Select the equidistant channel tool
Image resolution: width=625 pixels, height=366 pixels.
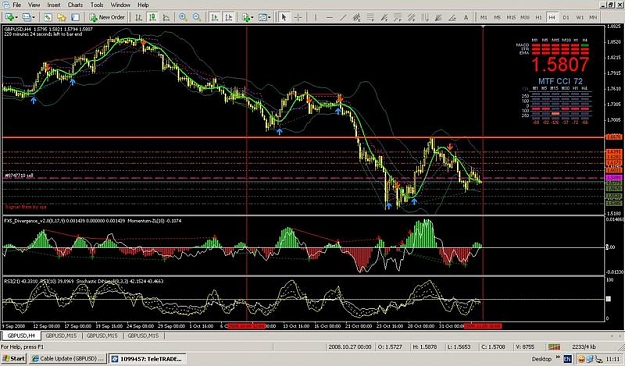click(356, 17)
